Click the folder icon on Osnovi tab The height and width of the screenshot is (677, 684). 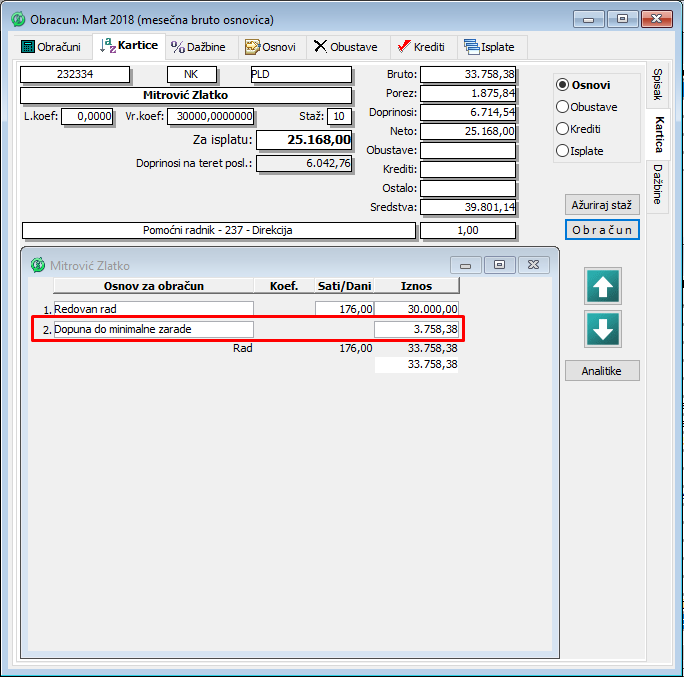pyautogui.click(x=252, y=47)
